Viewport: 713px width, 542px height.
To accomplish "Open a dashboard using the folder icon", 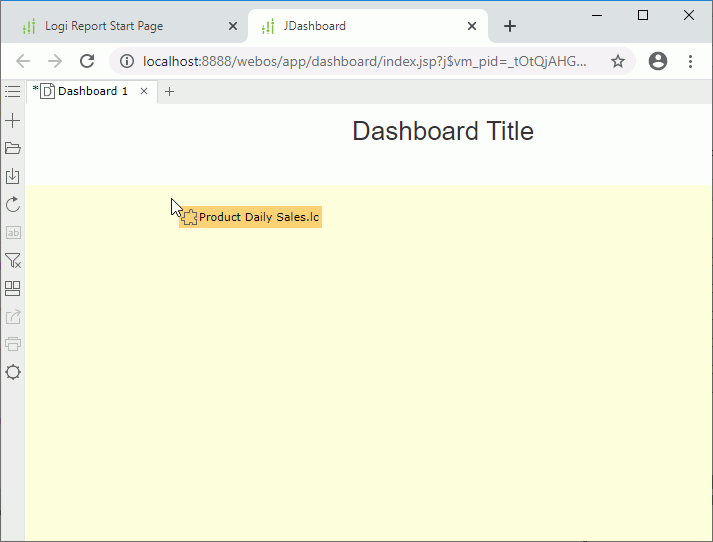I will 13,149.
